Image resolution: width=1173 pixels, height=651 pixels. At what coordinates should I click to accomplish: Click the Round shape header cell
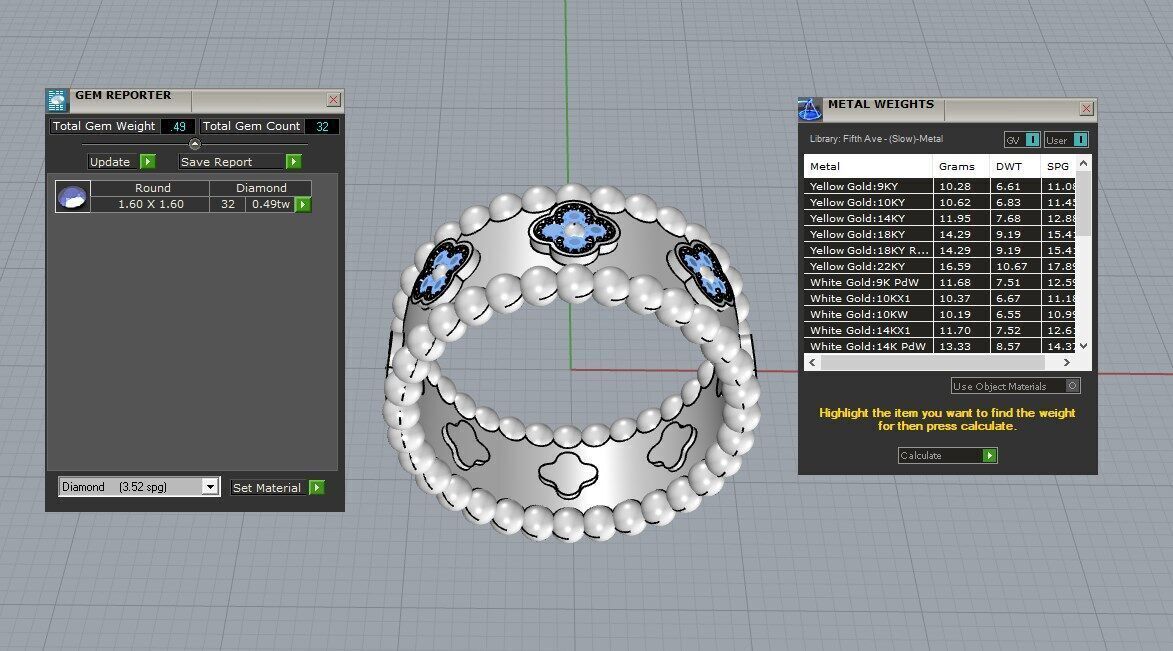click(x=150, y=188)
